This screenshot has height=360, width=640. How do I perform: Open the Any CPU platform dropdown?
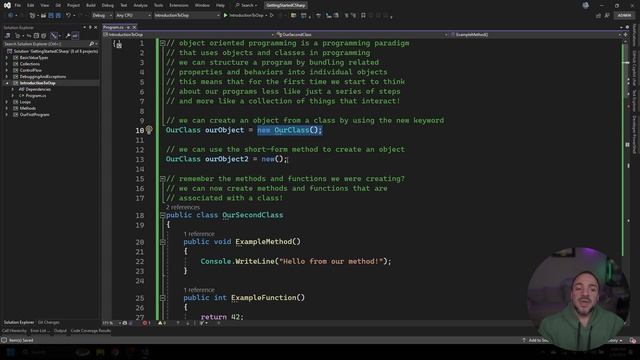pyautogui.click(x=133, y=15)
